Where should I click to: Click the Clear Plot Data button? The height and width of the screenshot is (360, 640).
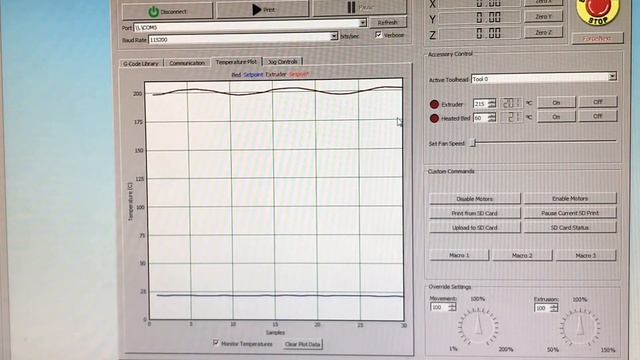pyautogui.click(x=302, y=344)
